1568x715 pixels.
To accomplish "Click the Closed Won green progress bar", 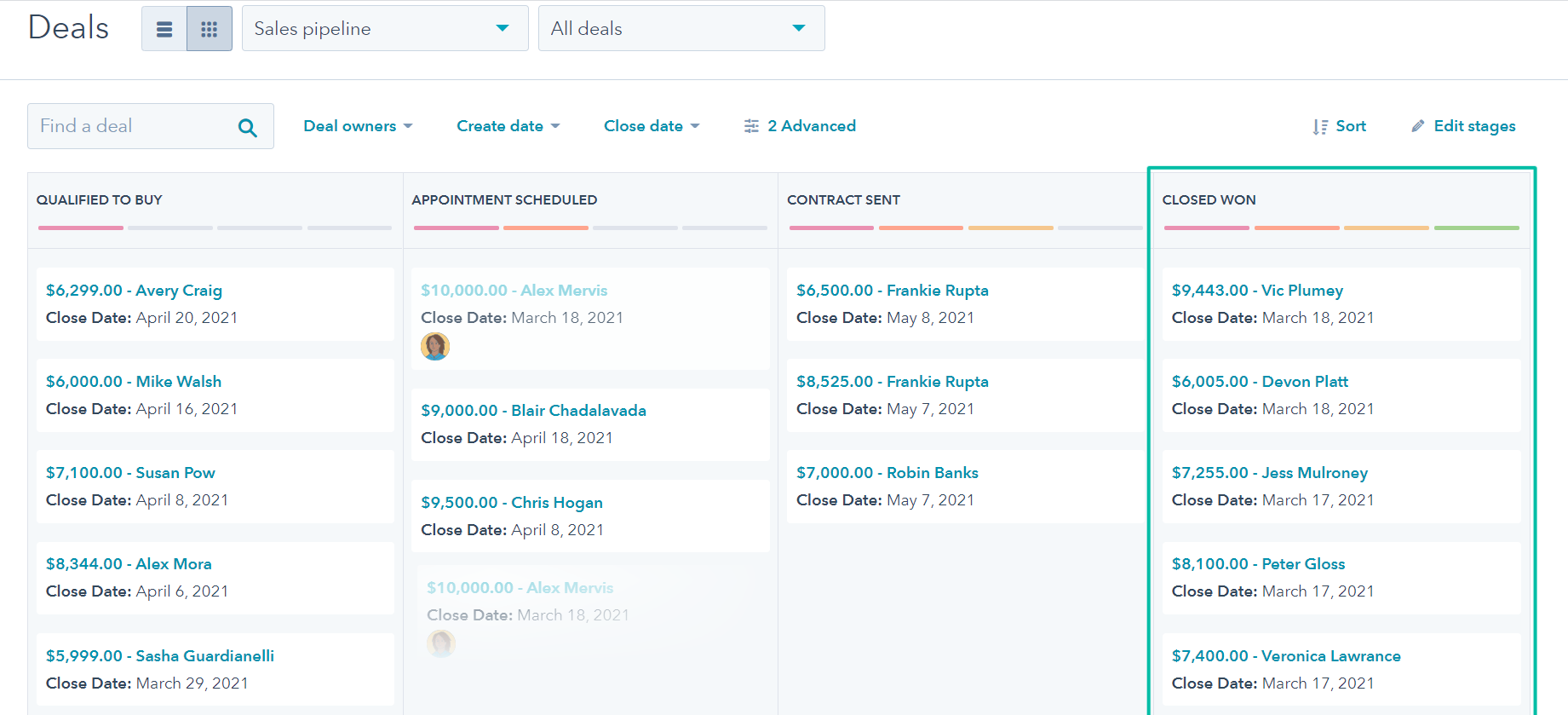I will (1477, 228).
